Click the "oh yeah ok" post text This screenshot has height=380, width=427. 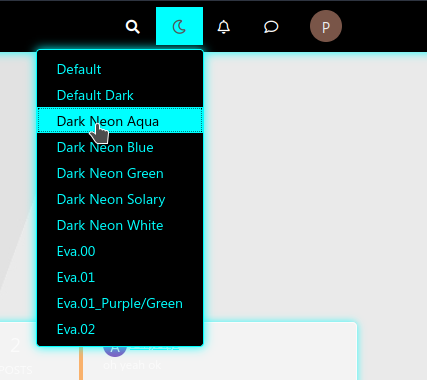coord(132,365)
